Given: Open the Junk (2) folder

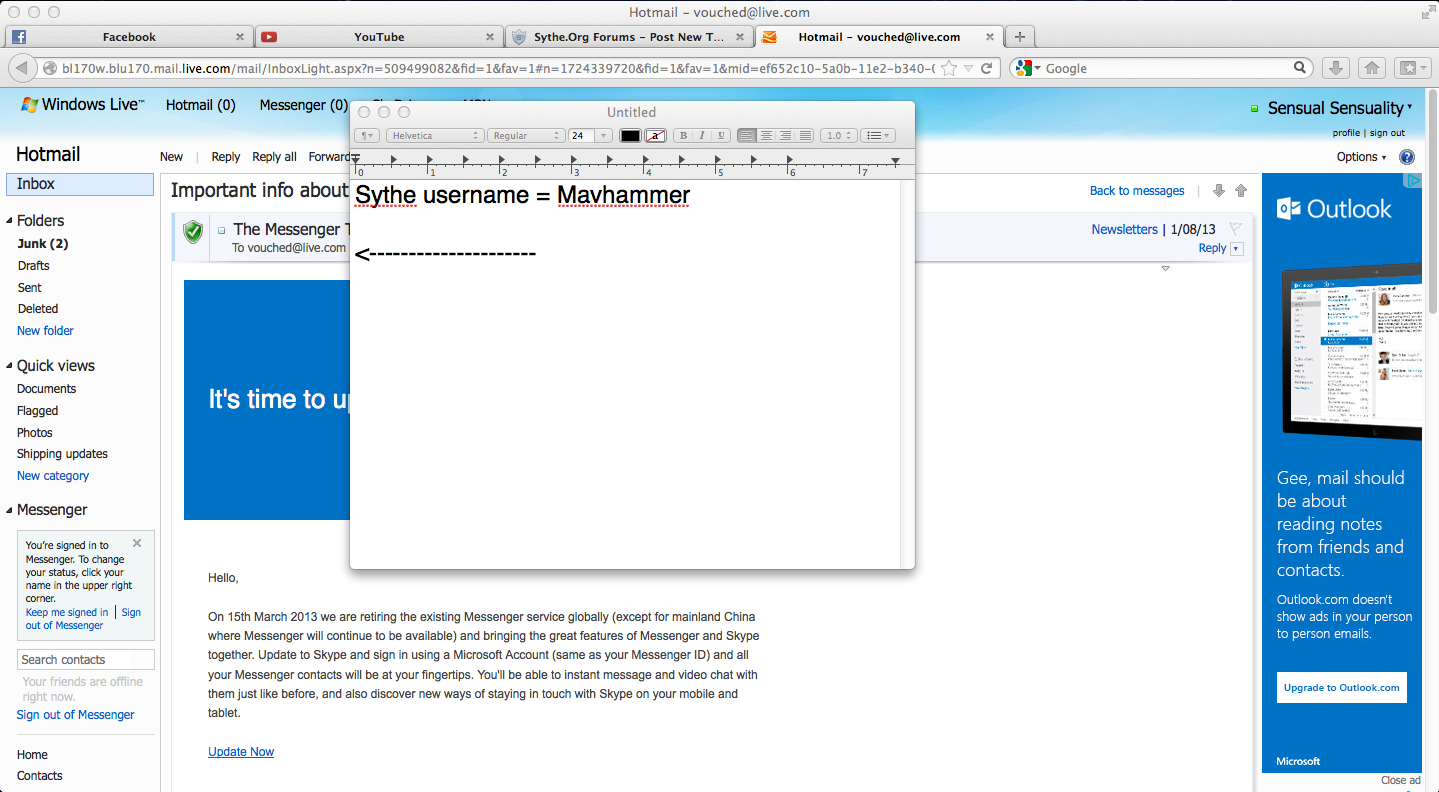Looking at the screenshot, I should [43, 244].
